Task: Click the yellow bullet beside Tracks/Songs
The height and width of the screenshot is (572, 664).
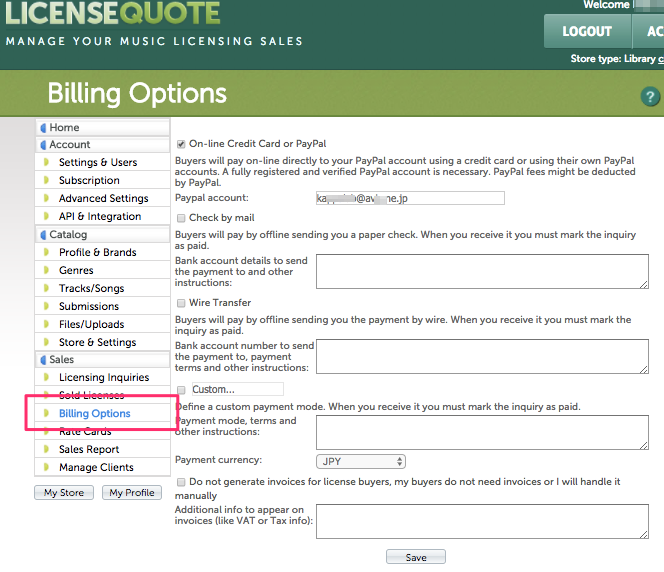Action: click(46, 289)
